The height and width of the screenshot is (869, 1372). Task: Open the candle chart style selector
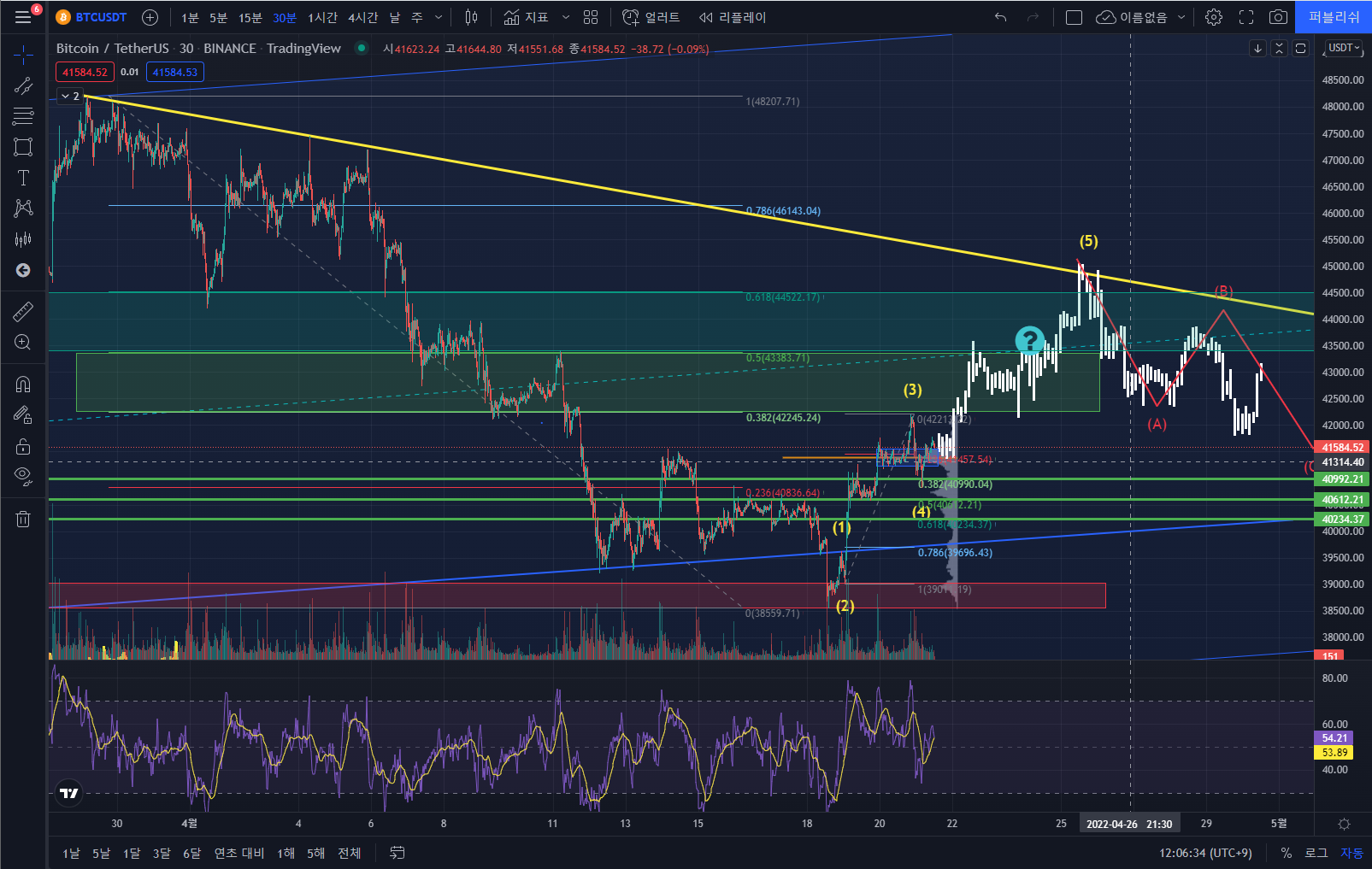click(471, 17)
